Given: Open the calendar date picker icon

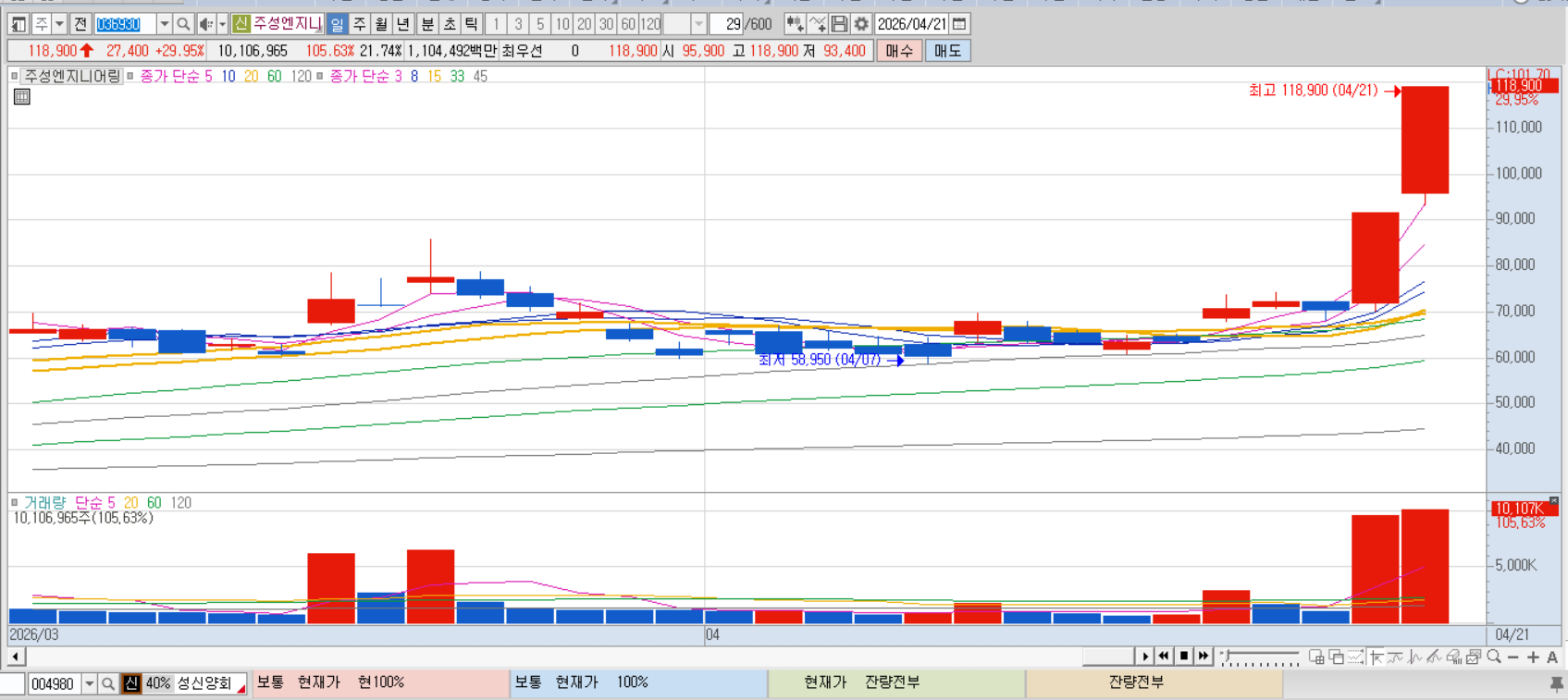Looking at the screenshot, I should point(960,24).
